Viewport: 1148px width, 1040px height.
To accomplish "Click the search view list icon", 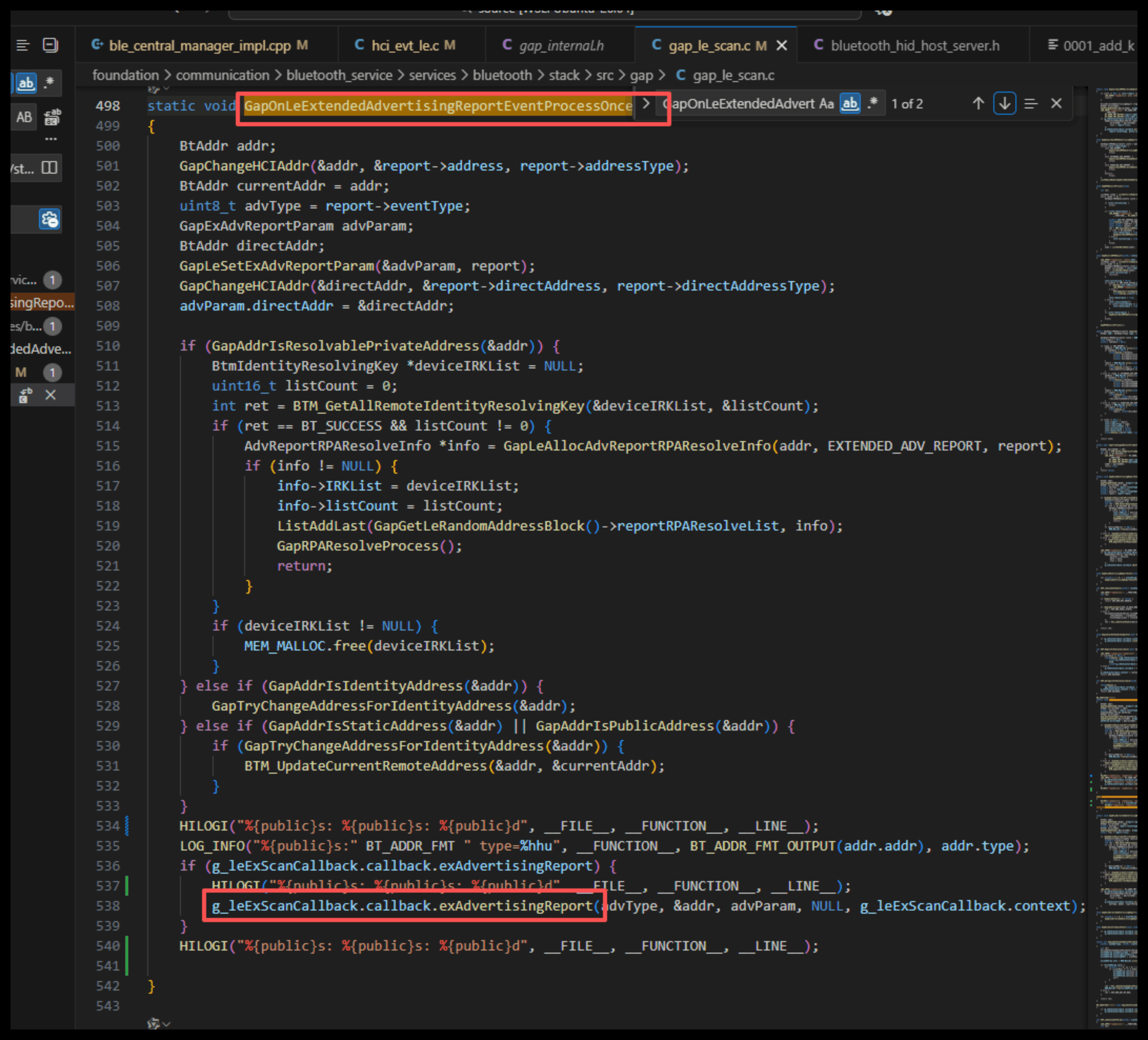I will pos(23,46).
